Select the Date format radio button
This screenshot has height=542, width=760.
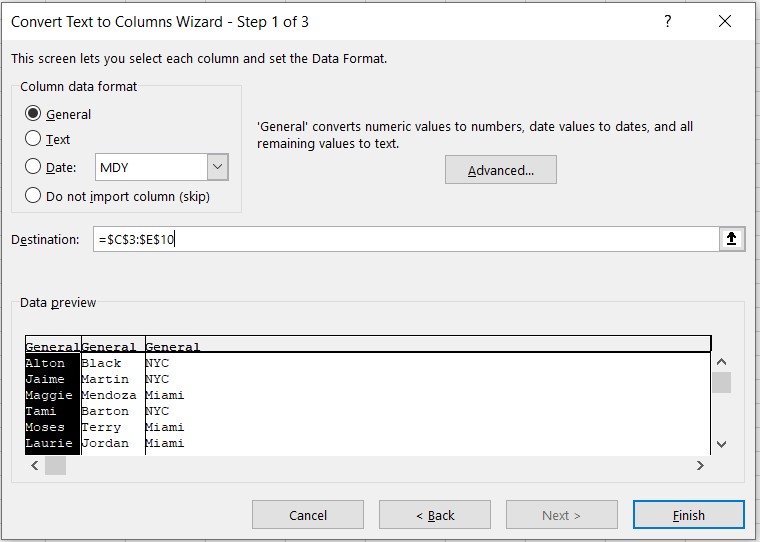tap(34, 167)
